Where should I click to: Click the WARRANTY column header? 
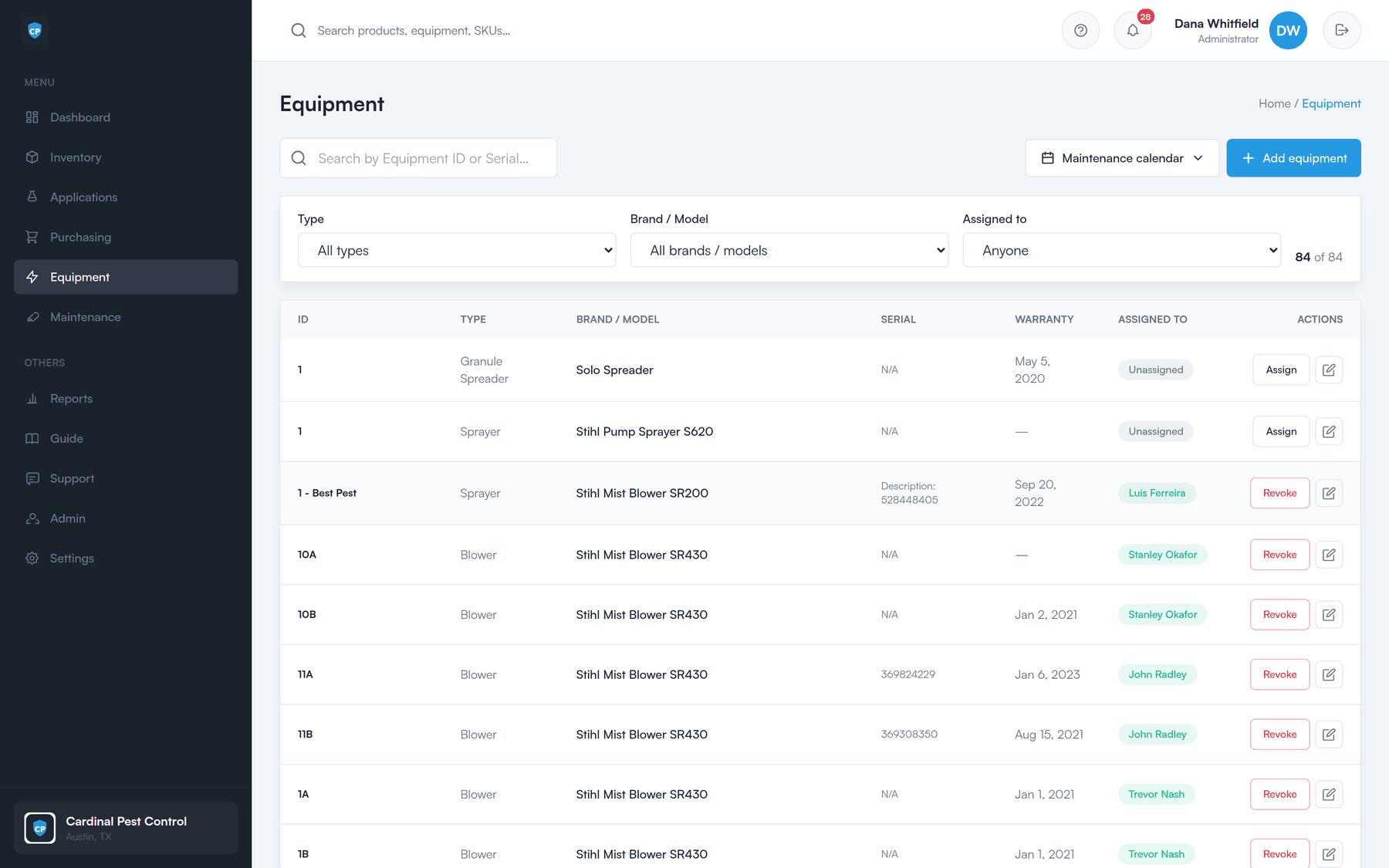1044,319
